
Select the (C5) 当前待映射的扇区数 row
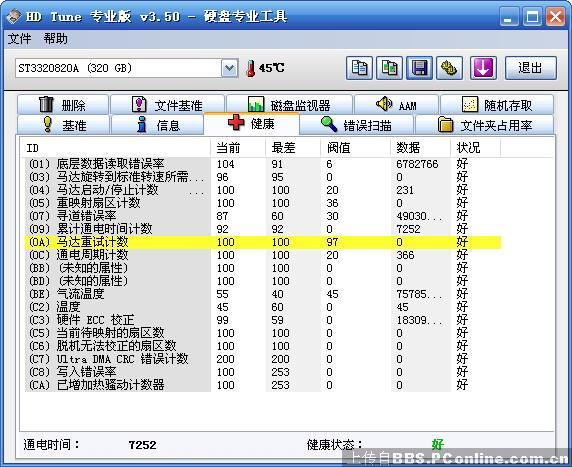tap(263, 333)
